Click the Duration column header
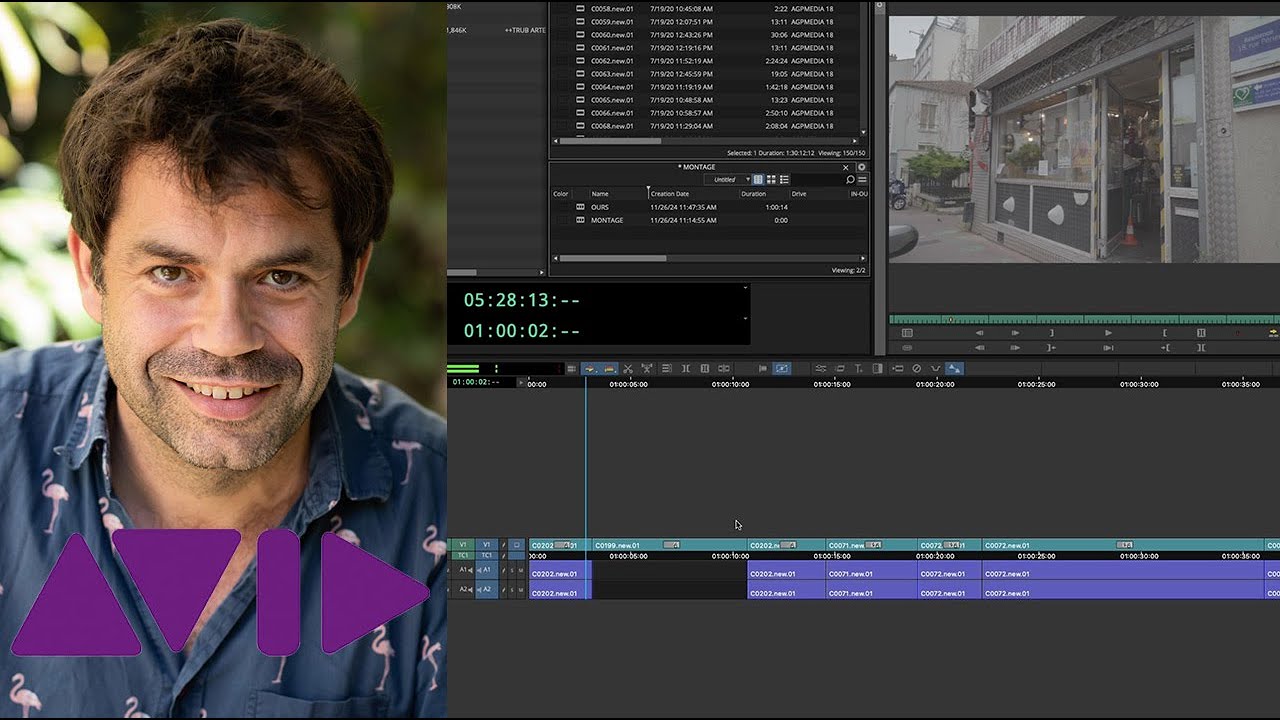 [754, 194]
